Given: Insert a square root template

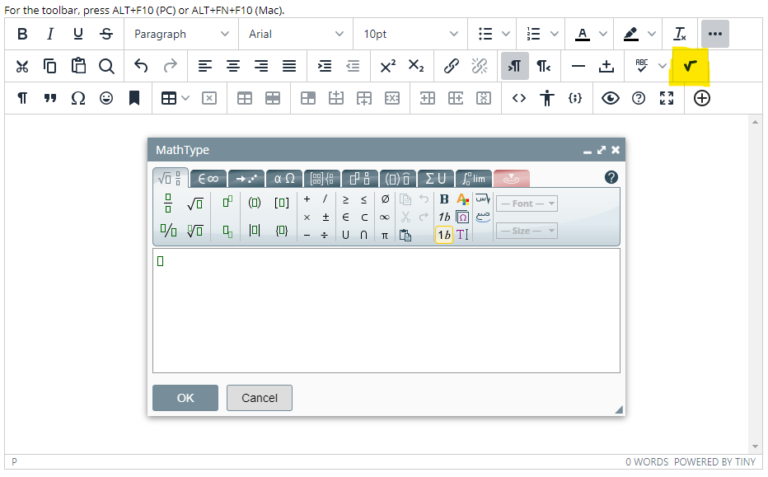Looking at the screenshot, I should click(195, 201).
